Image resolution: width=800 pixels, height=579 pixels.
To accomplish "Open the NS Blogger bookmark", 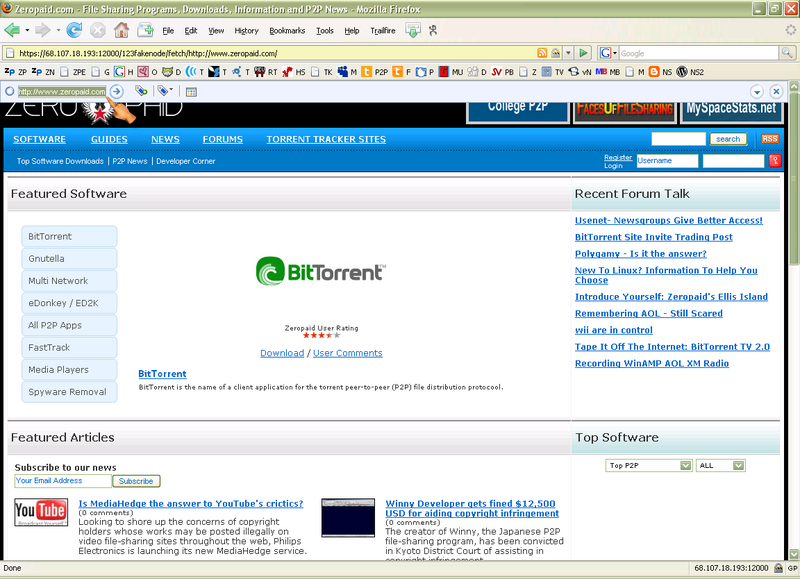I will [660, 72].
